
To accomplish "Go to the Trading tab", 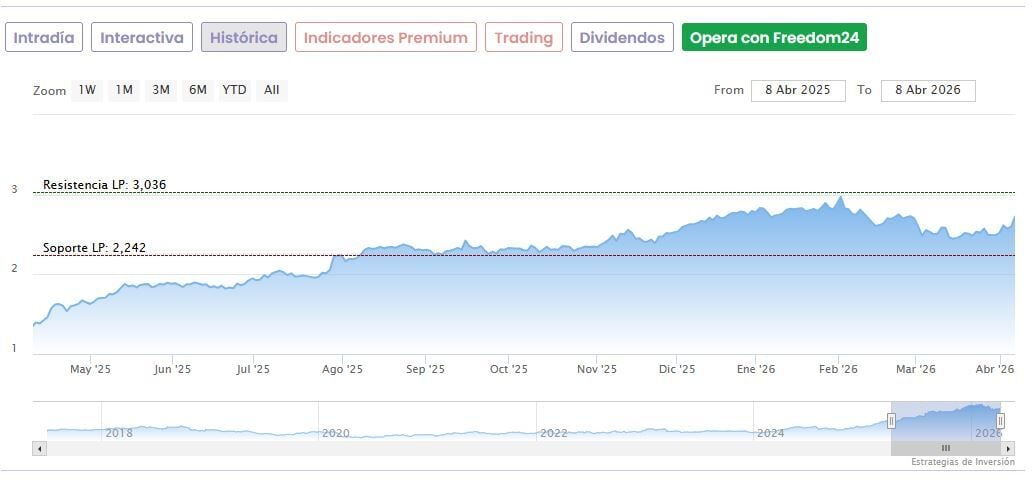I will pos(523,38).
